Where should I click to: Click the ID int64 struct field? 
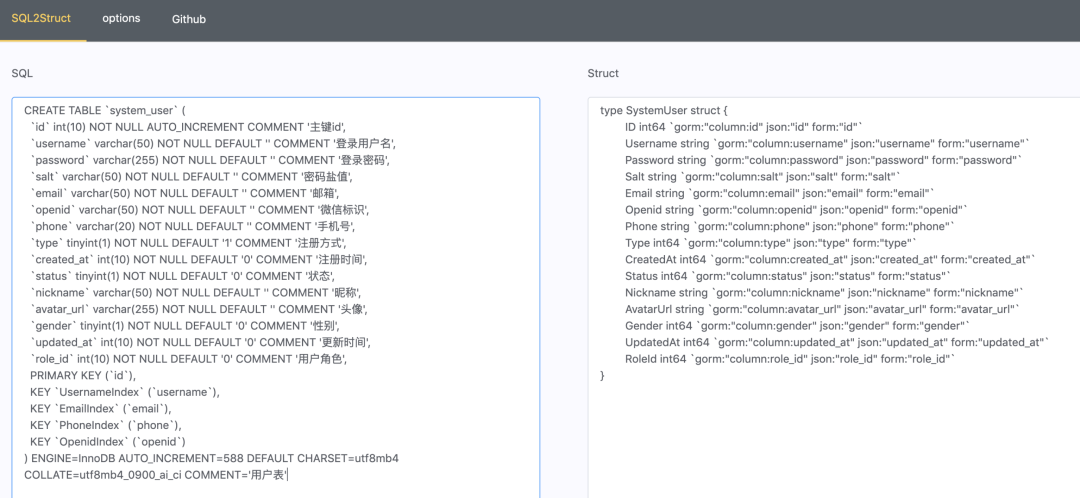(x=744, y=127)
